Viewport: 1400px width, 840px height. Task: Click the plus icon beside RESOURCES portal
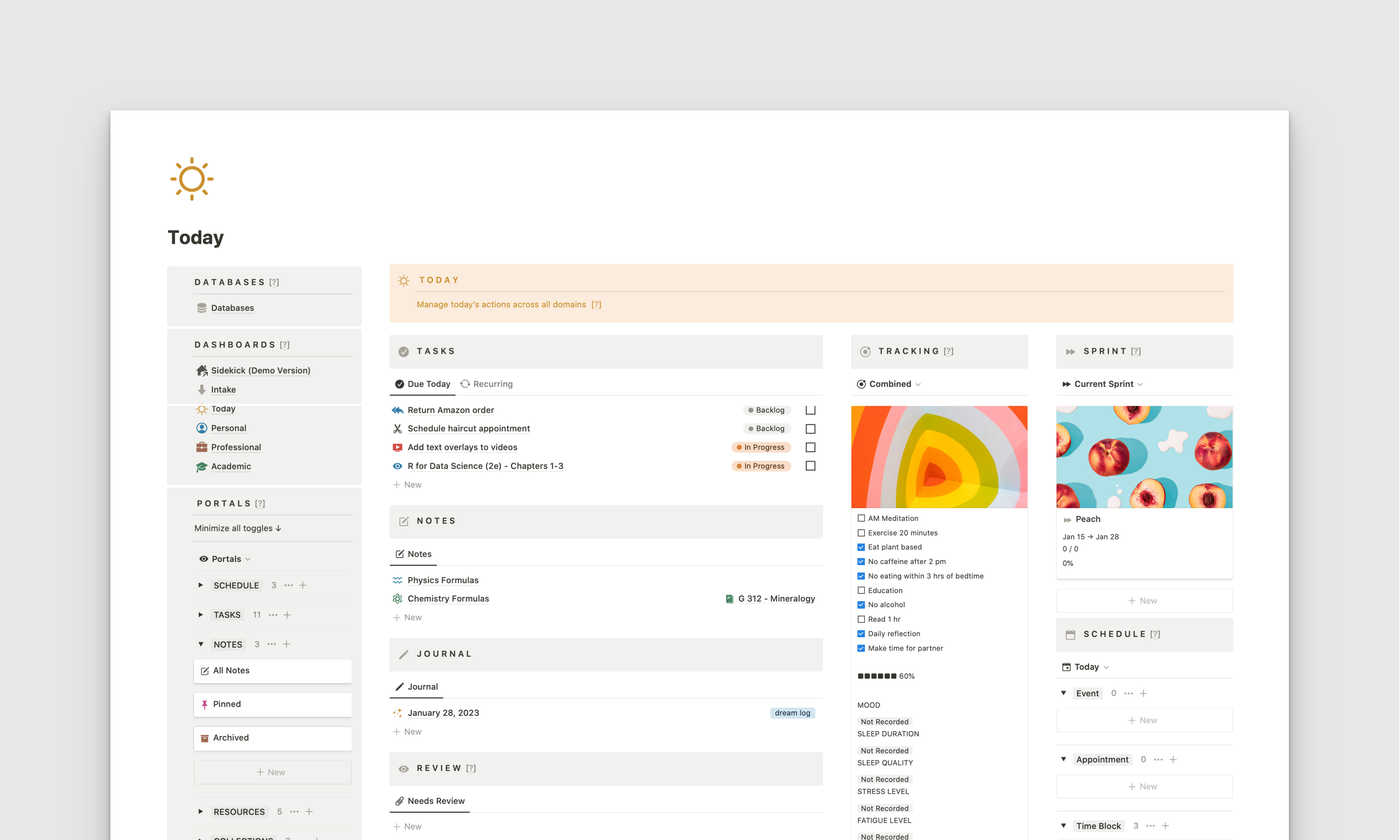[x=309, y=812]
